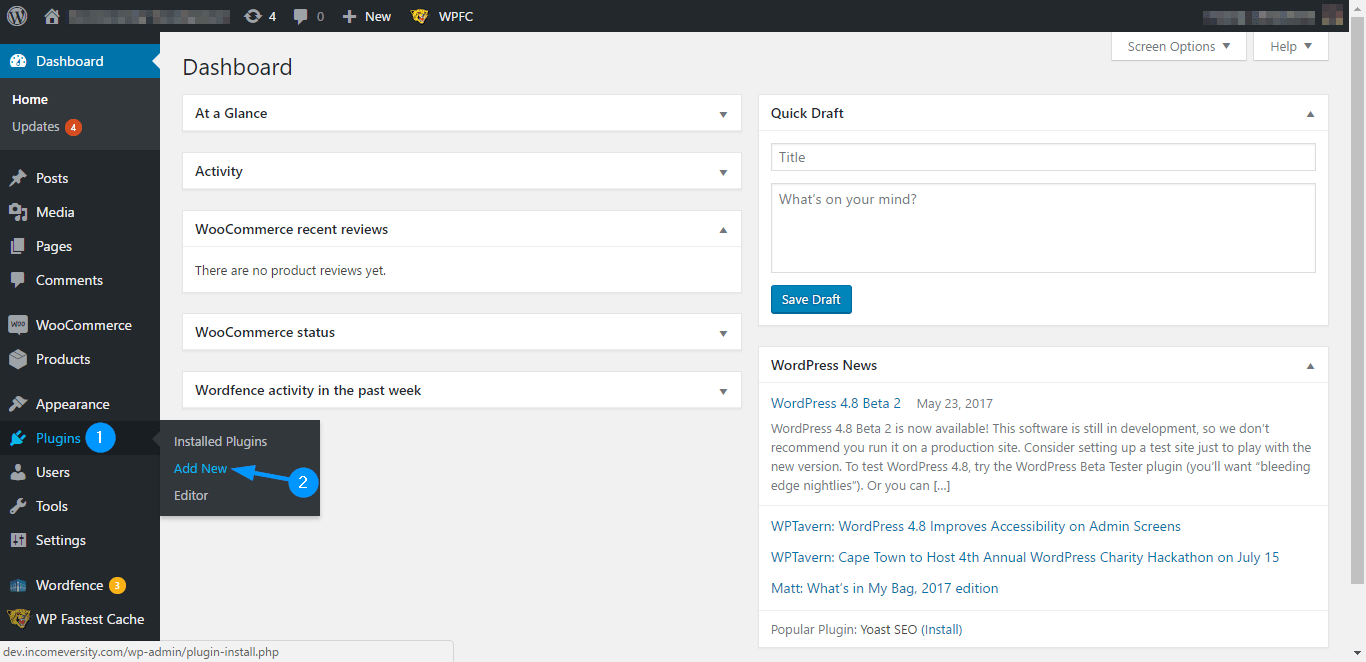Click the Dashboard page heading

pyautogui.click(x=238, y=67)
